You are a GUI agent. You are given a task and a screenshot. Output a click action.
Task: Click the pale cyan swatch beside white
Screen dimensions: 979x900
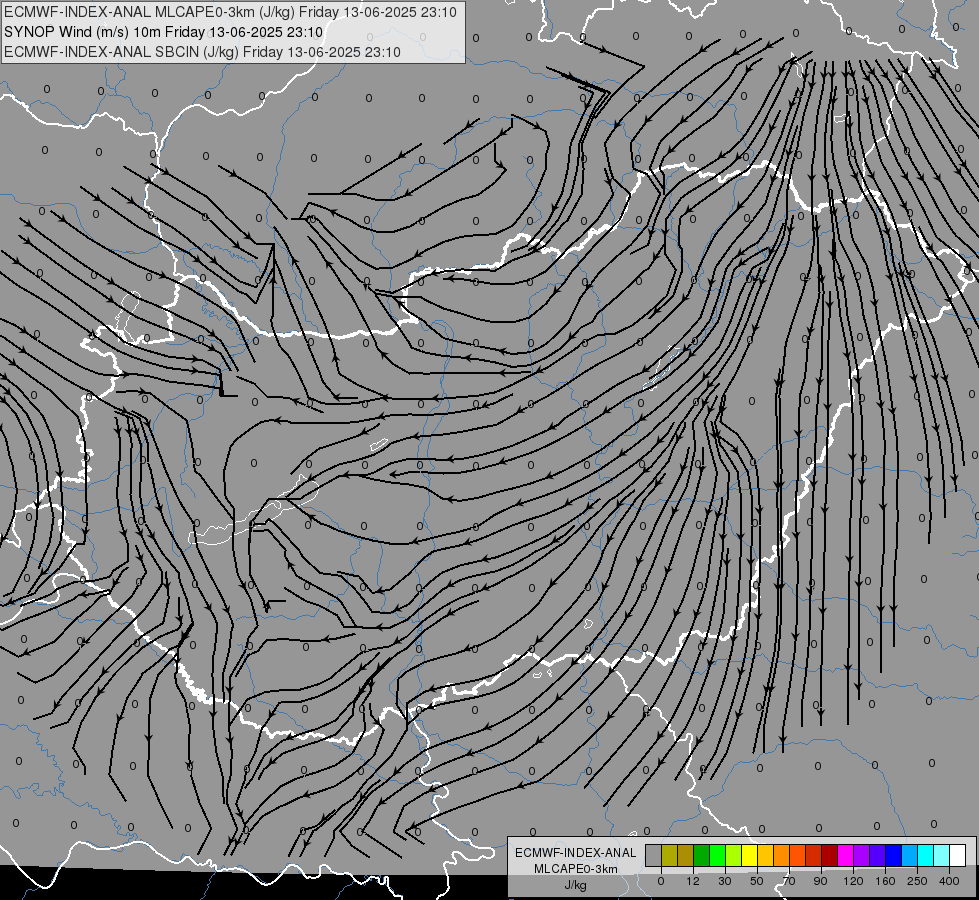pyautogui.click(x=942, y=855)
